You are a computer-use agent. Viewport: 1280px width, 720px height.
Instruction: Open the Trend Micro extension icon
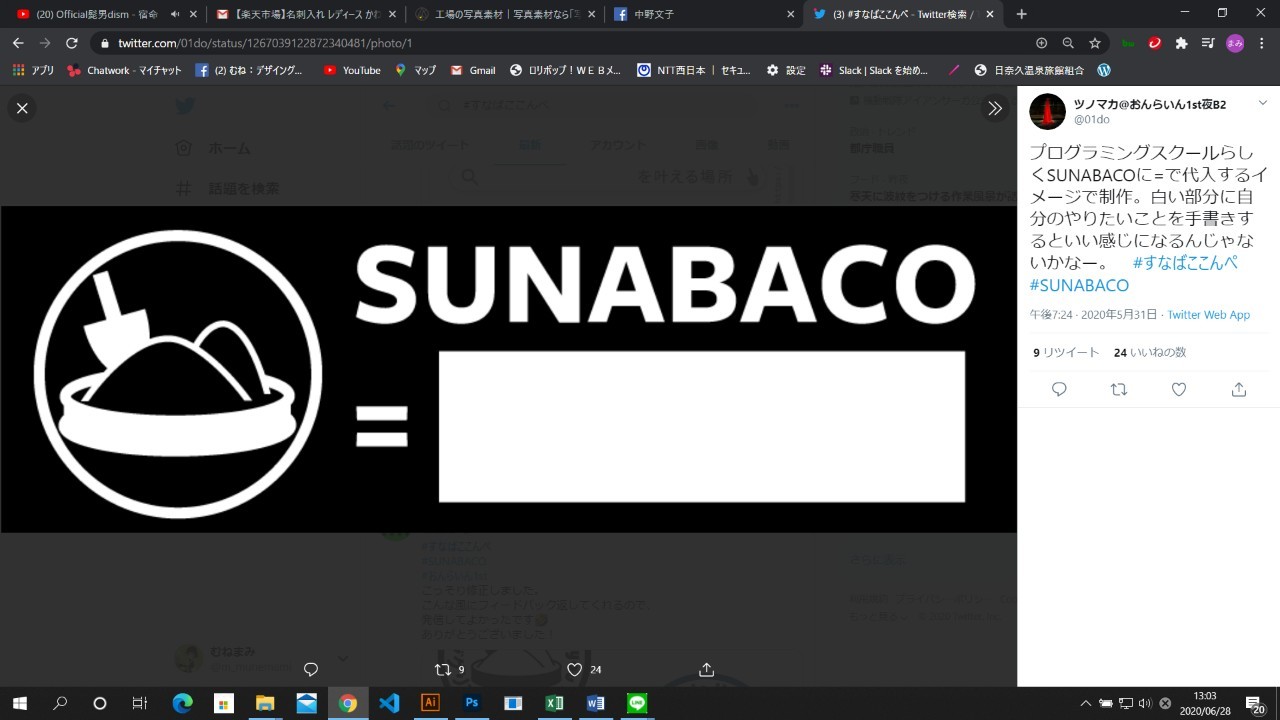tap(1155, 43)
